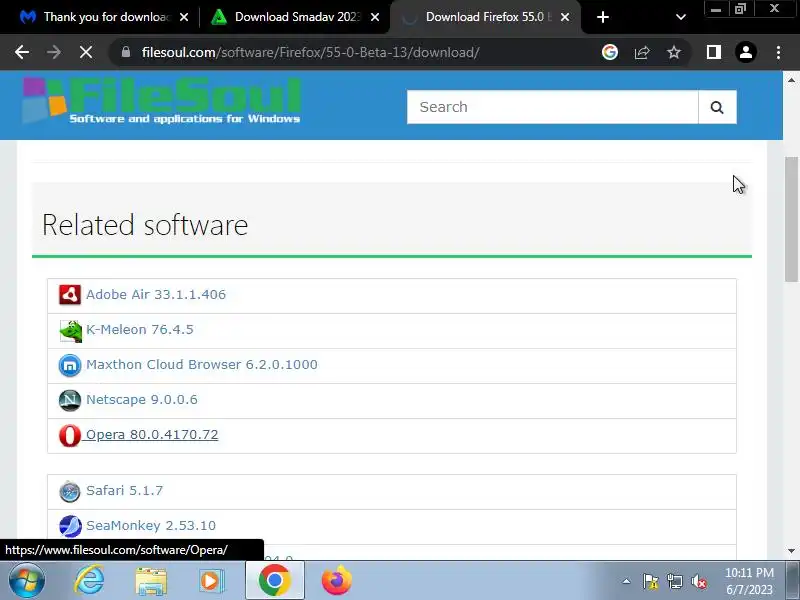800x600 pixels.
Task: Open the Windows Start menu
Action: point(27,581)
